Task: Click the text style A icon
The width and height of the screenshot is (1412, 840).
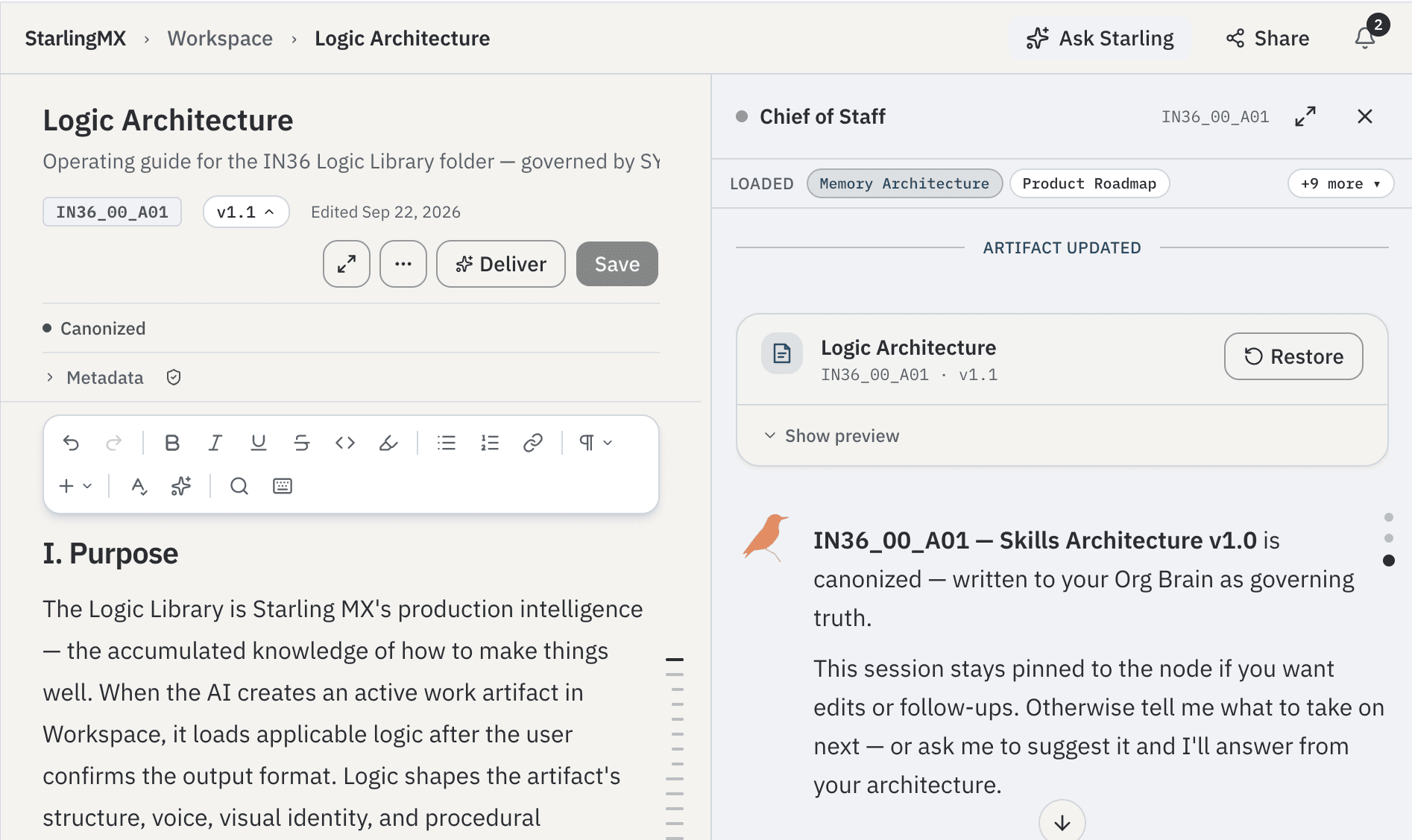Action: [x=139, y=486]
